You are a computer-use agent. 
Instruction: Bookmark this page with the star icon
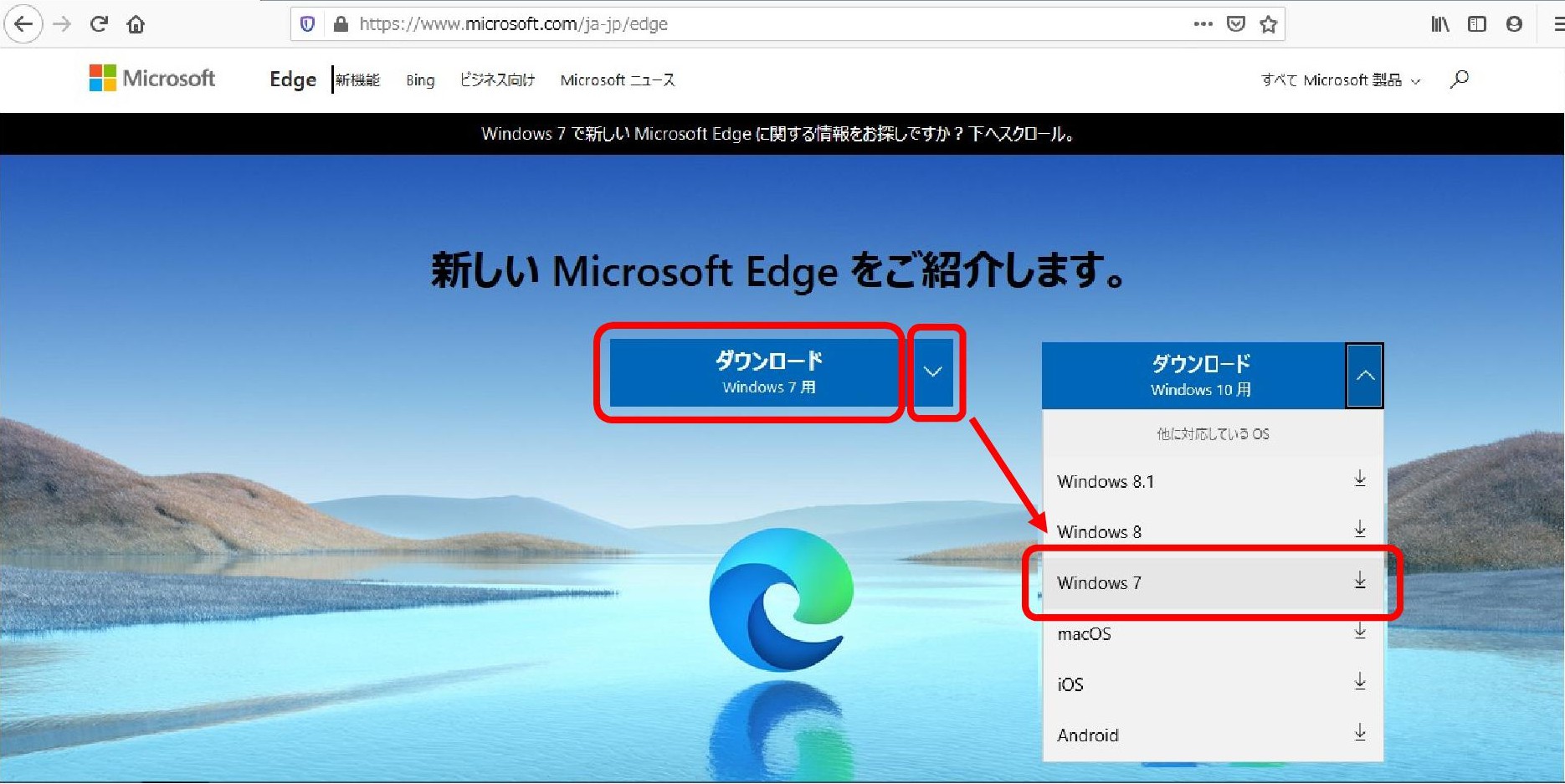tap(1268, 24)
